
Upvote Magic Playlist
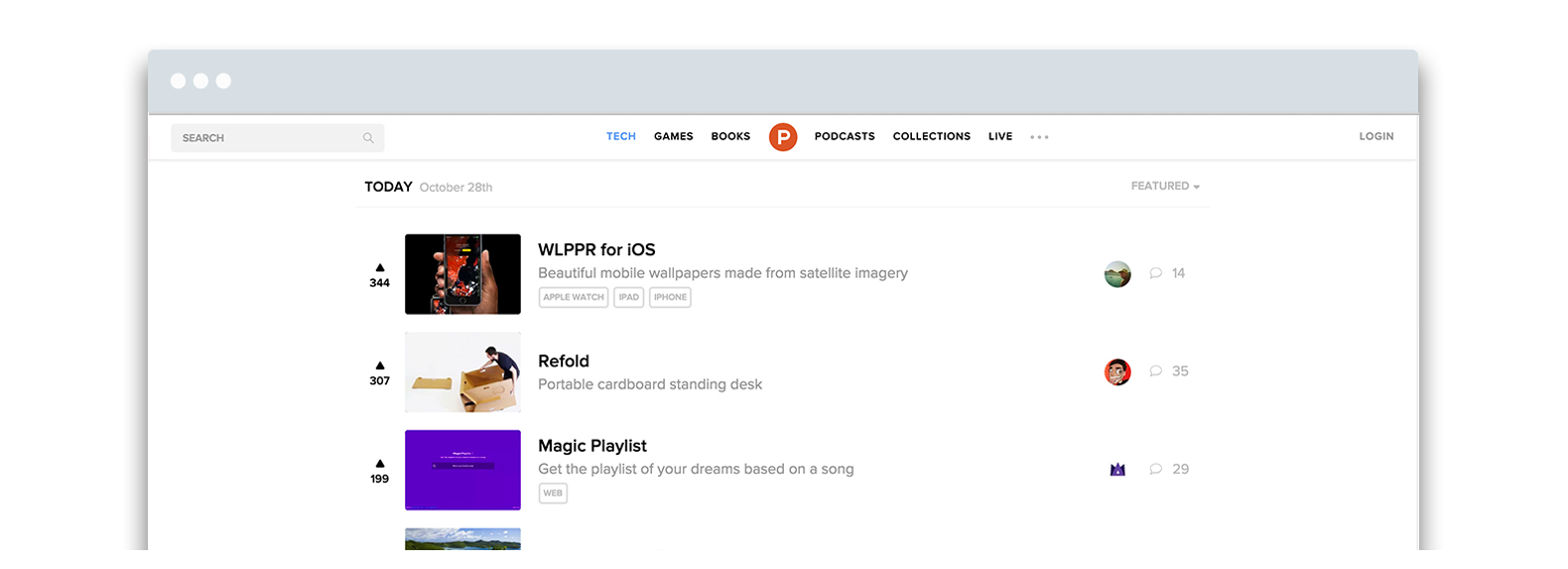click(380, 463)
